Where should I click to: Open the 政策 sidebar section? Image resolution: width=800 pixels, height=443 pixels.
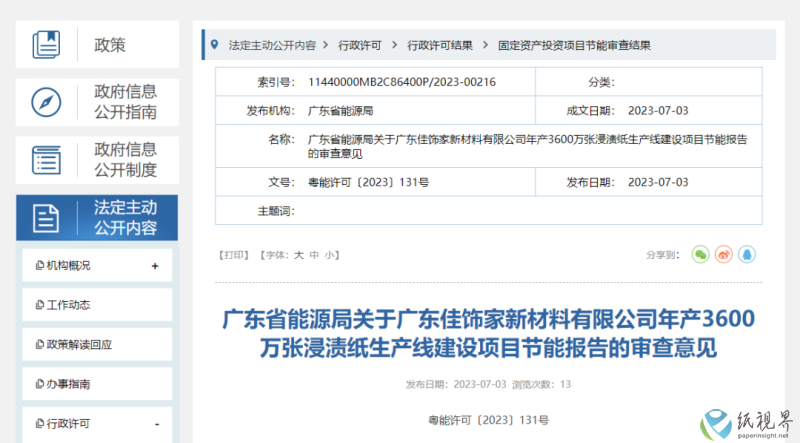97,44
